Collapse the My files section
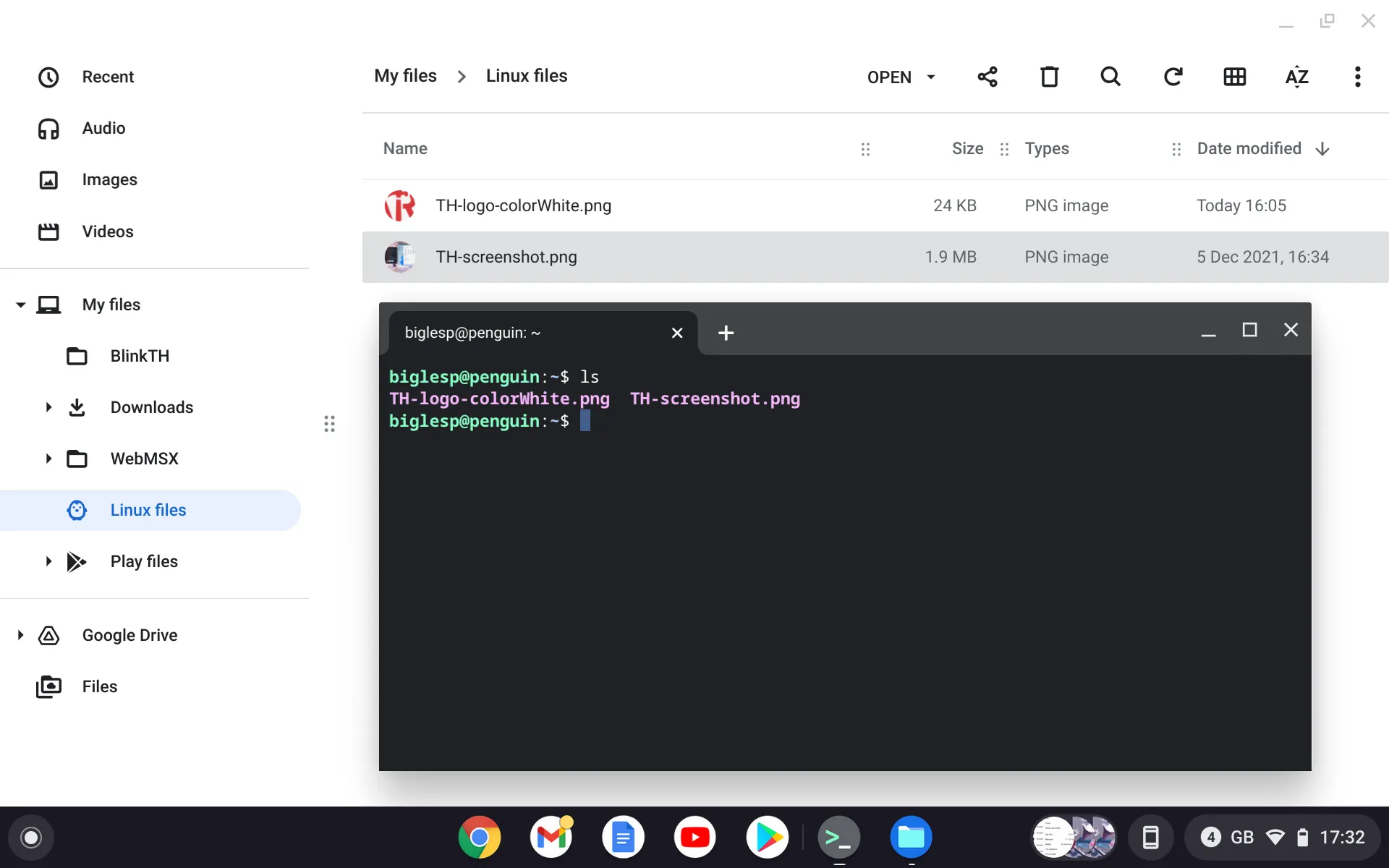The height and width of the screenshot is (868, 1389). coord(20,305)
